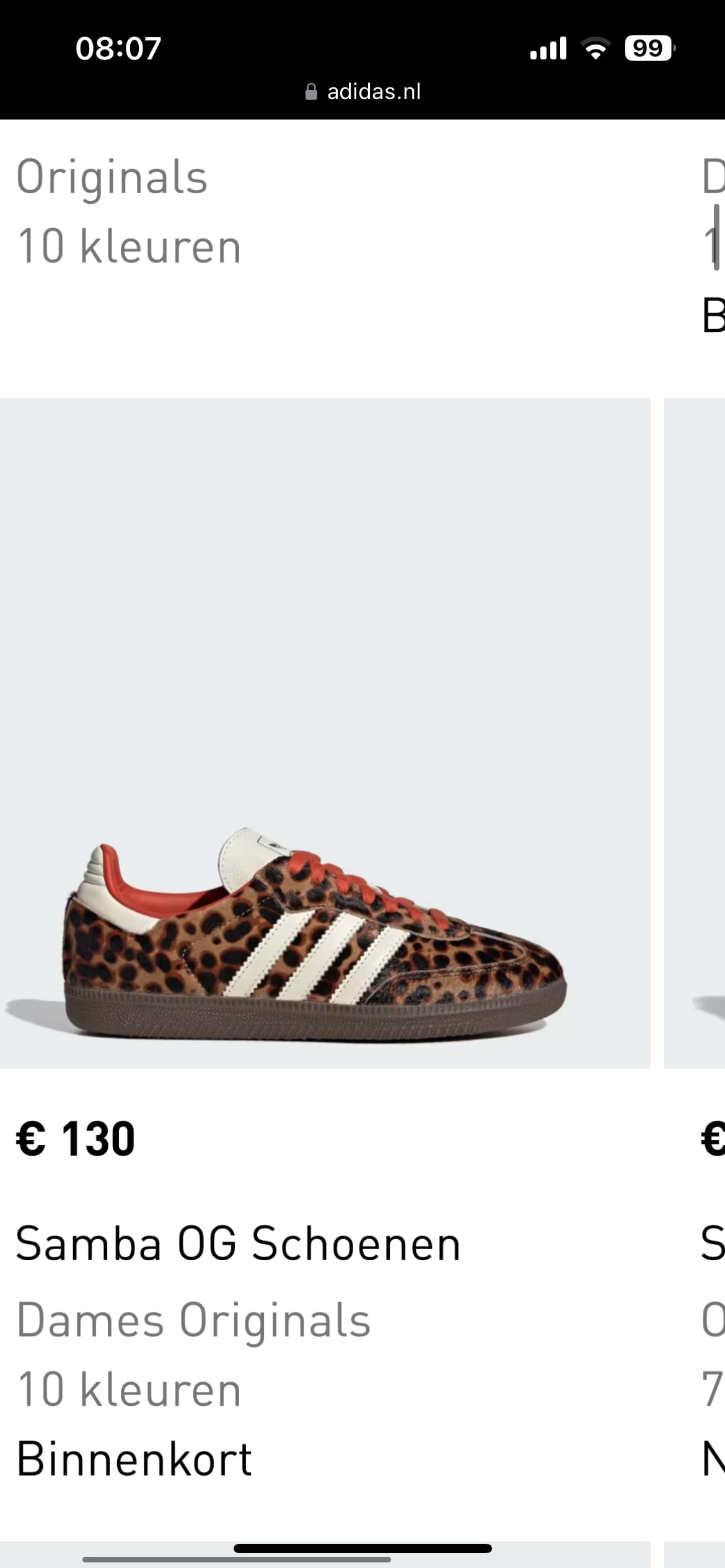The image size is (725, 1568).
Task: Open the leopard print Samba OG product image
Action: [x=325, y=733]
